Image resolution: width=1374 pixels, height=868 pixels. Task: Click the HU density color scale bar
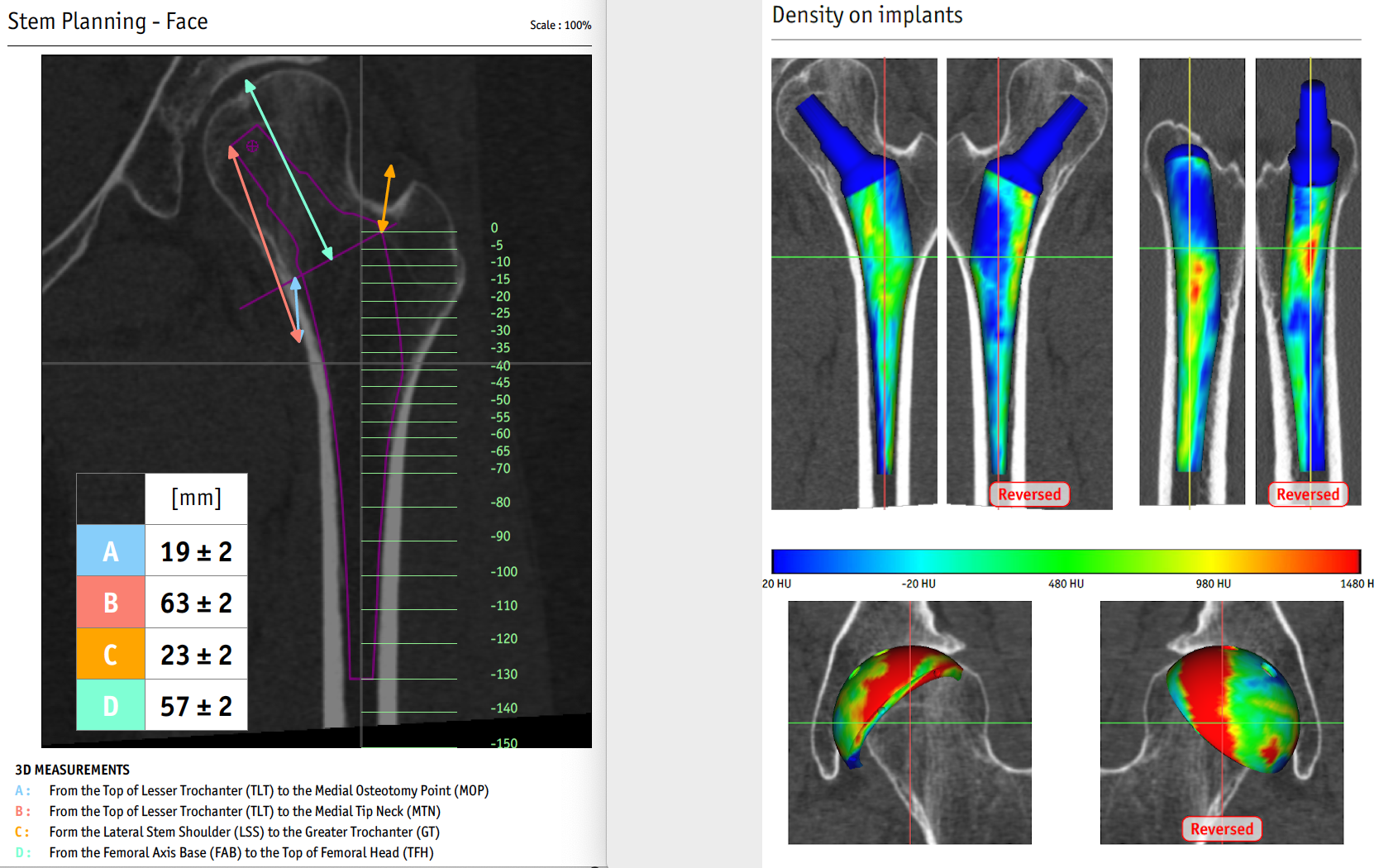(1066, 560)
